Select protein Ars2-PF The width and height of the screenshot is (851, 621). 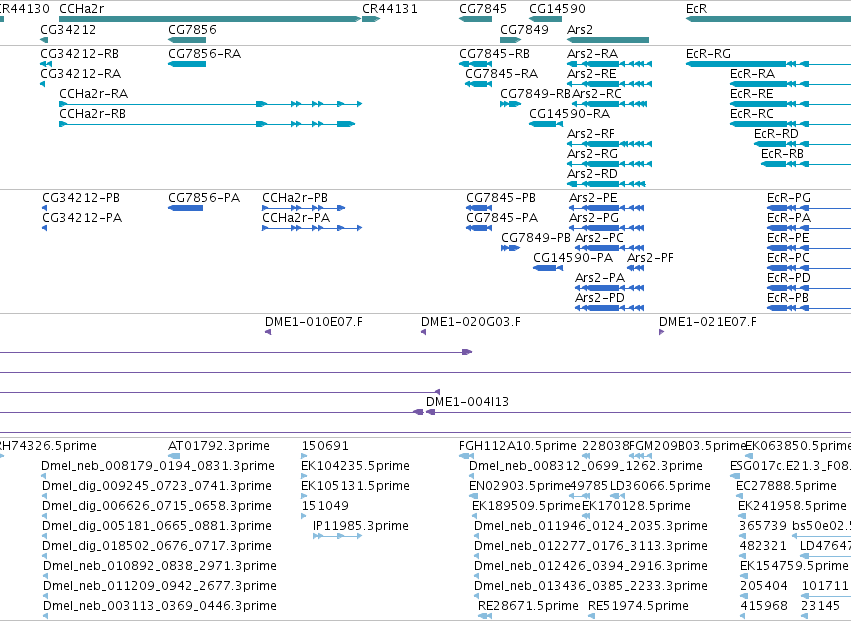pyautogui.click(x=636, y=268)
